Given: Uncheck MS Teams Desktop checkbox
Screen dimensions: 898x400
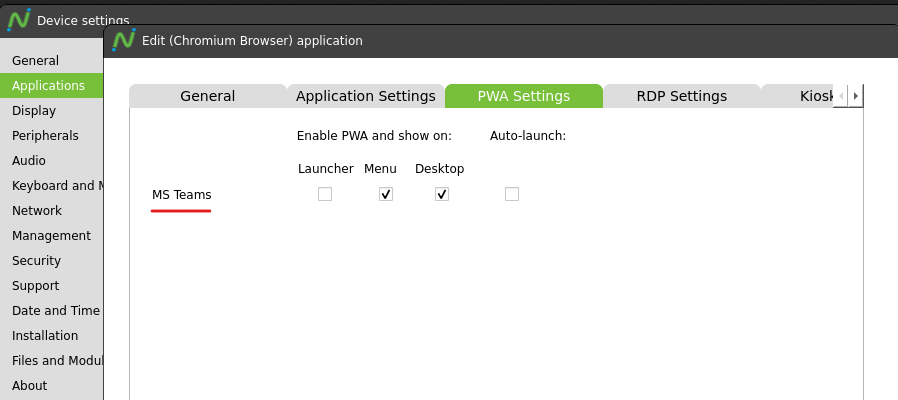Looking at the screenshot, I should (442, 194).
